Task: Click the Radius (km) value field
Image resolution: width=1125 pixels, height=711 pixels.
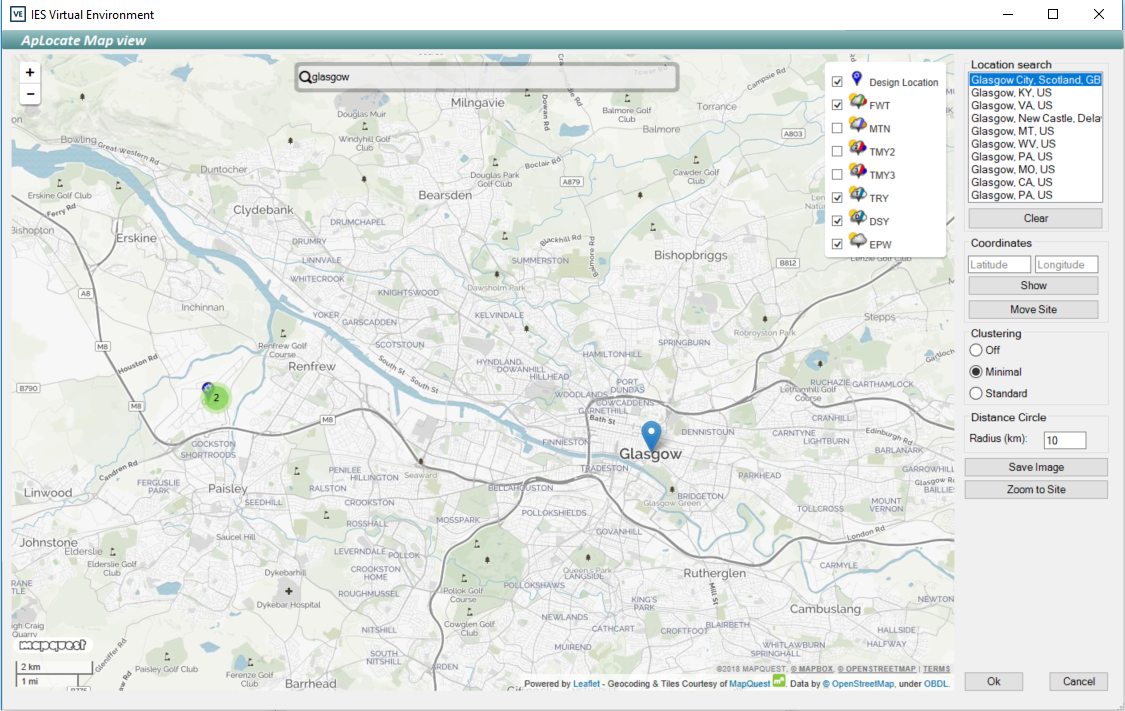Action: point(1064,440)
